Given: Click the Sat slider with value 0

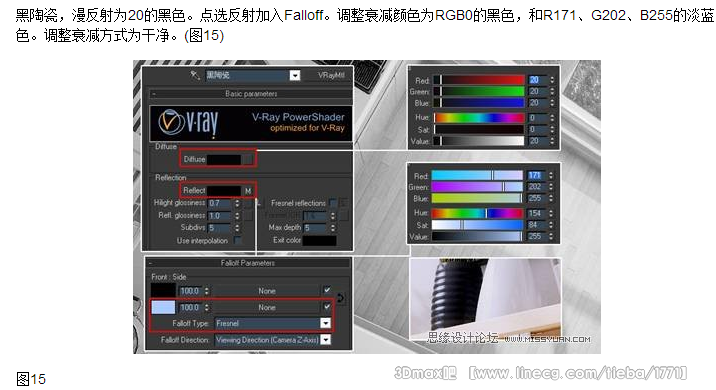Looking at the screenshot, I should click(x=479, y=129).
